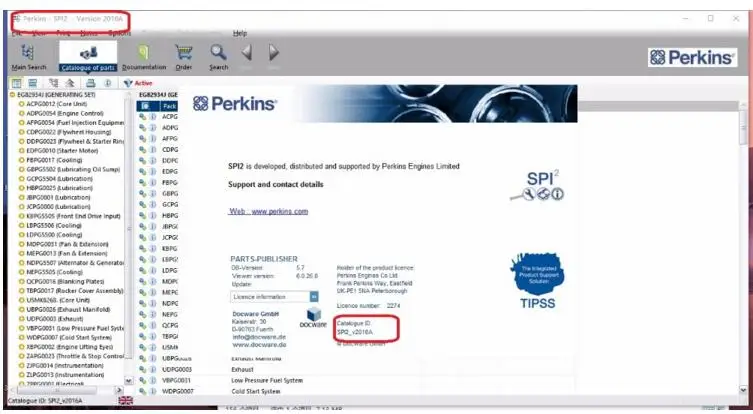Collapse the EG82934J (GENERATING SET) tree root
This screenshot has width=753, height=414.
[x=12, y=95]
